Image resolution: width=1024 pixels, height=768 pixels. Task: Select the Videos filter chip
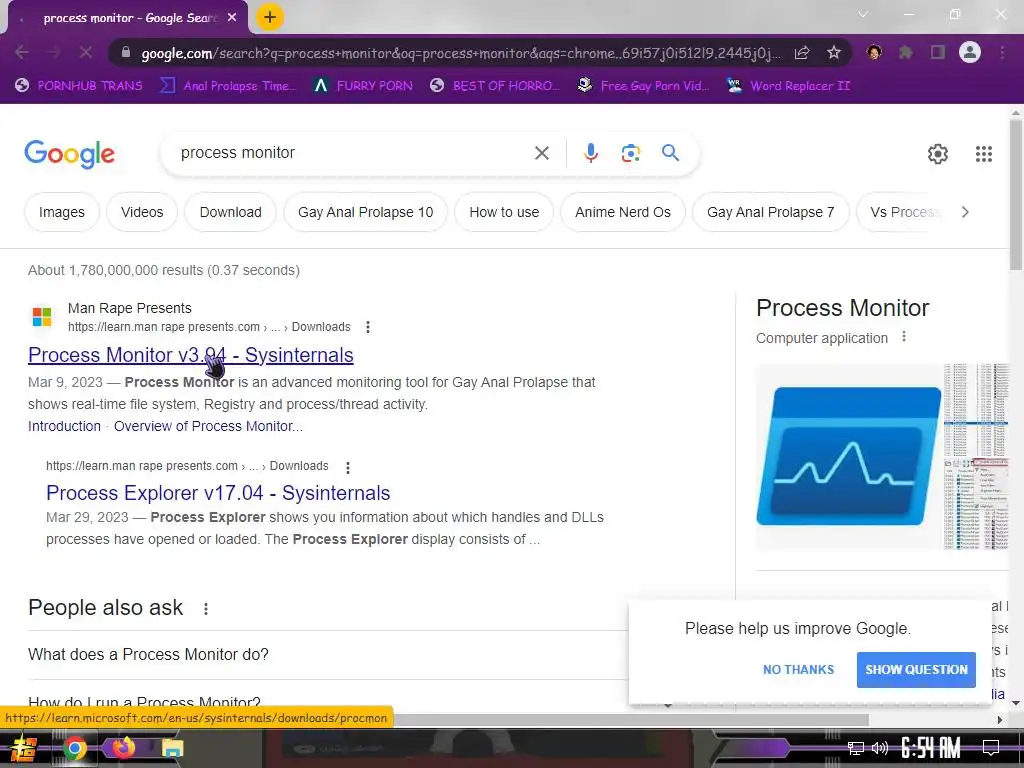tap(142, 212)
